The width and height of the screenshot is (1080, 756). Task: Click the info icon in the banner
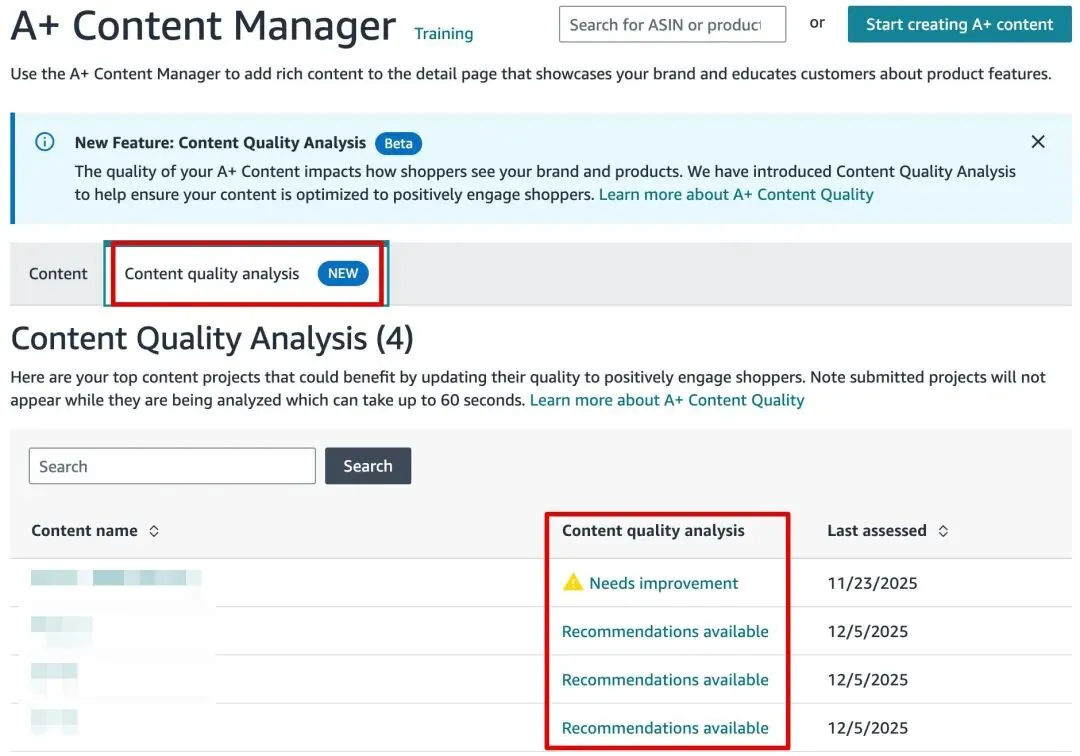(x=45, y=142)
